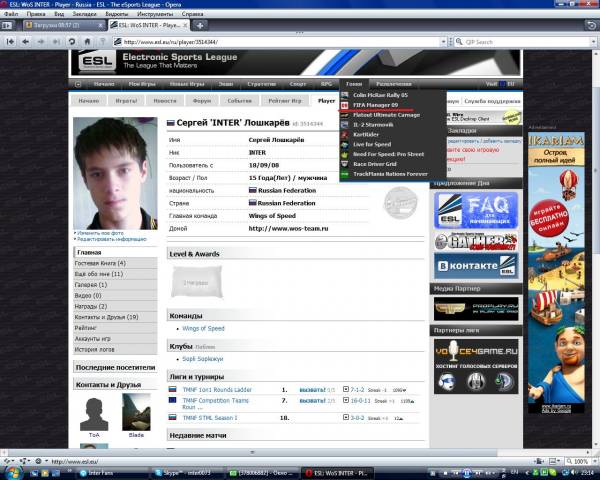
Task: Open the http://www.wos-team.ru homepage link
Action: [x=288, y=229]
